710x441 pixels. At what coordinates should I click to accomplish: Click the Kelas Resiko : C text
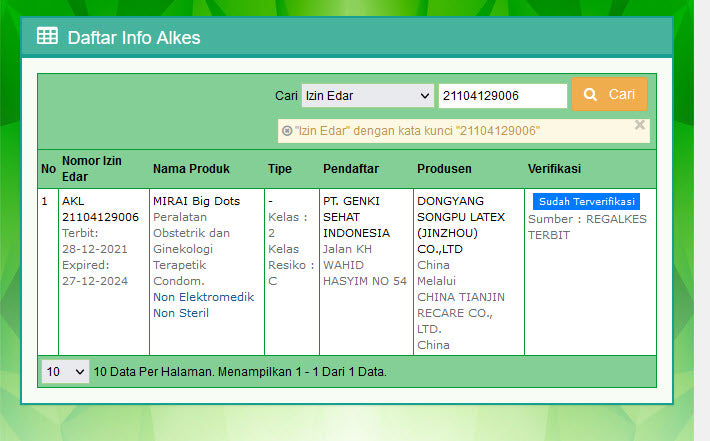click(291, 265)
